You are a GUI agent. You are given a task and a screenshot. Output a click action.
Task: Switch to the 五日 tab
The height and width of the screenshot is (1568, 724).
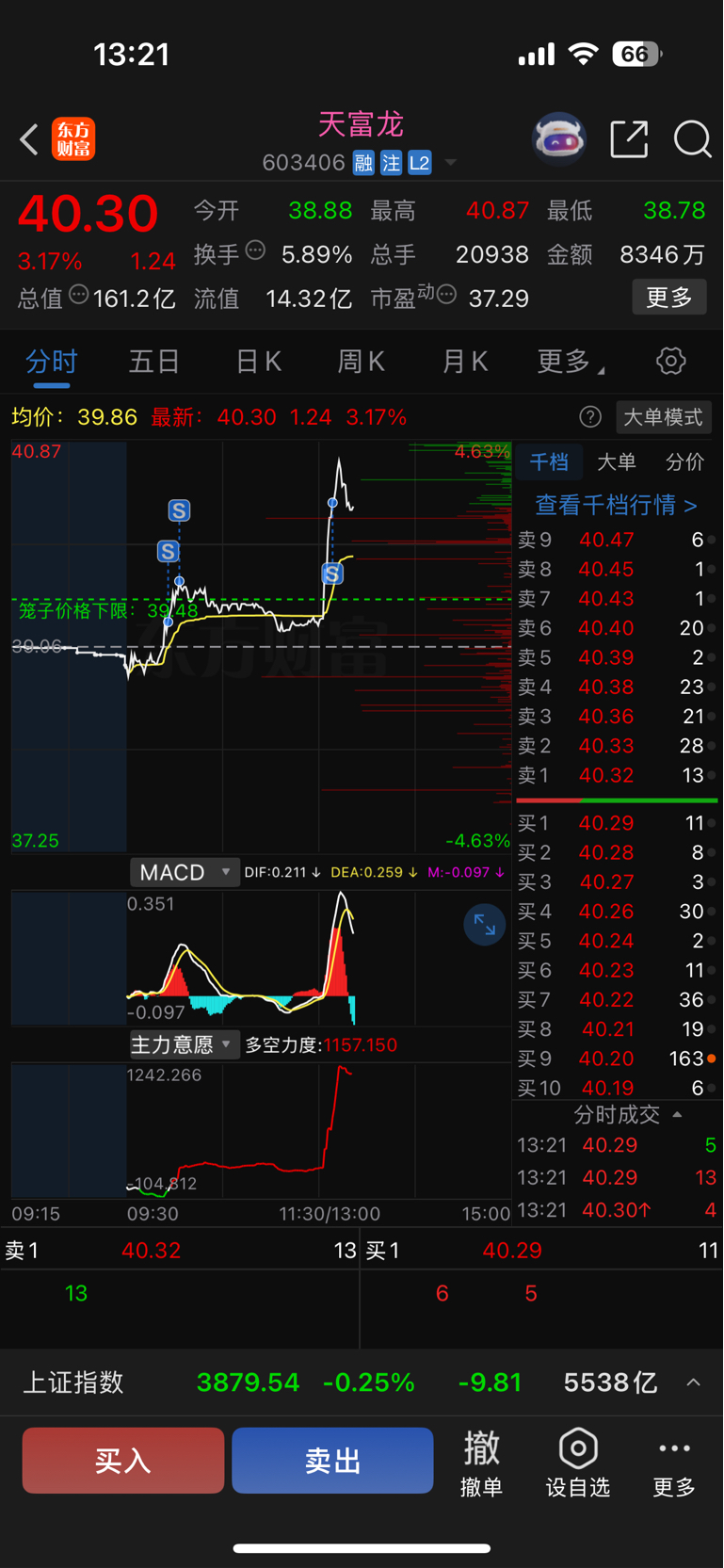154,362
